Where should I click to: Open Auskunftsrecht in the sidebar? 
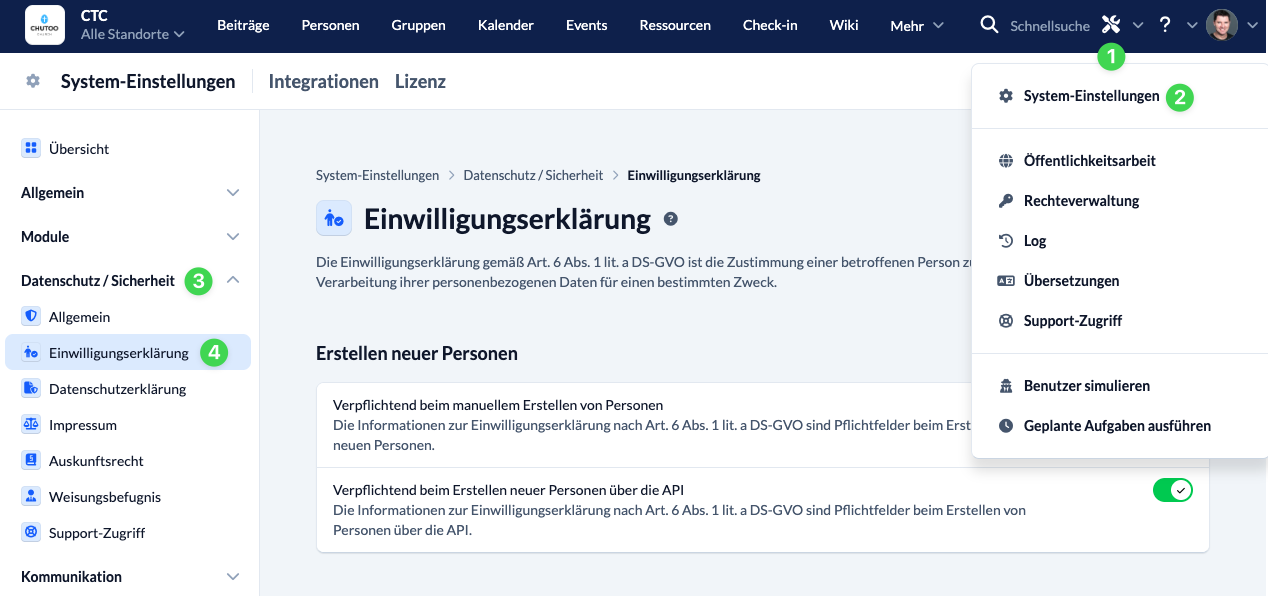(96, 461)
